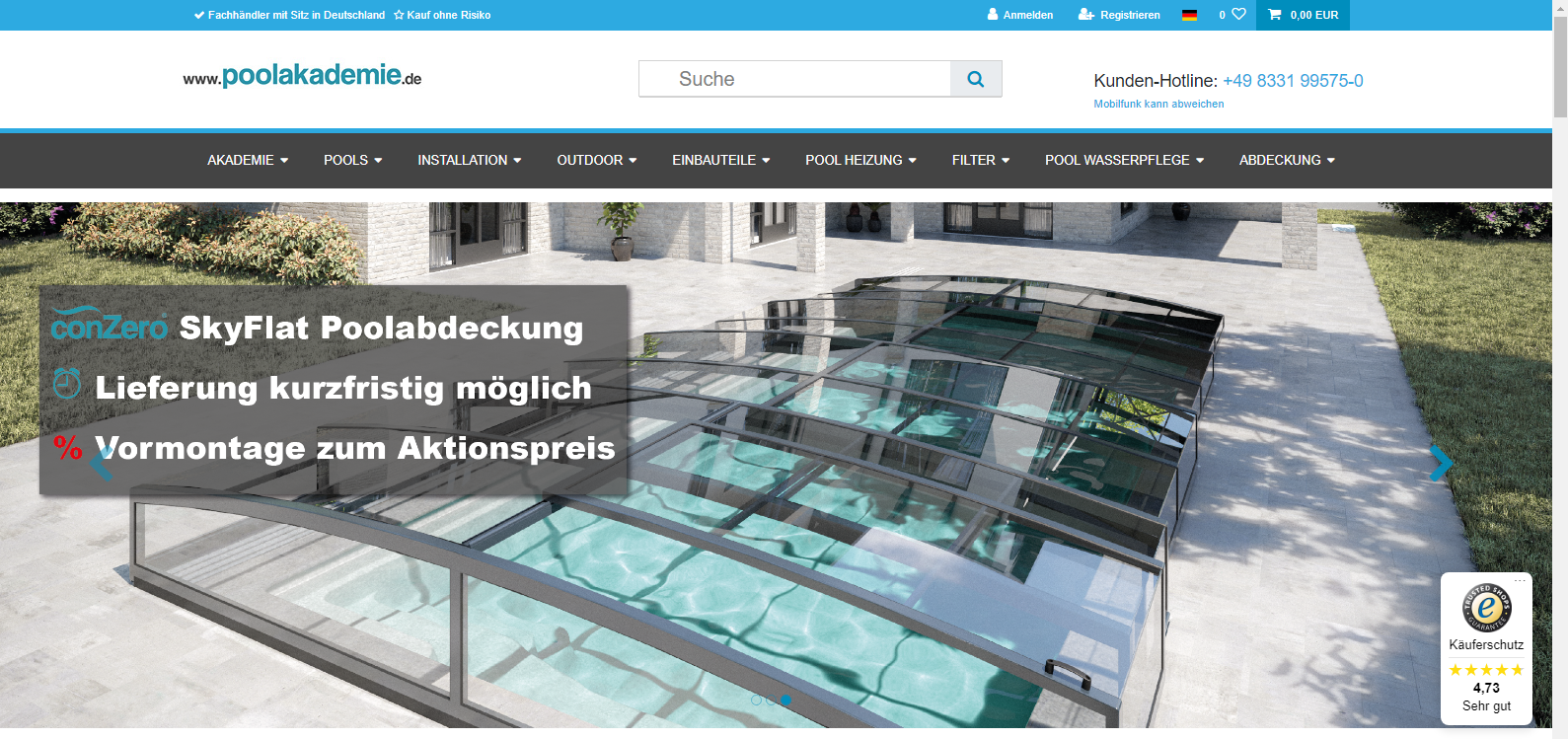Image resolution: width=1568 pixels, height=739 pixels.
Task: Select the German flag language icon
Action: point(1189,15)
